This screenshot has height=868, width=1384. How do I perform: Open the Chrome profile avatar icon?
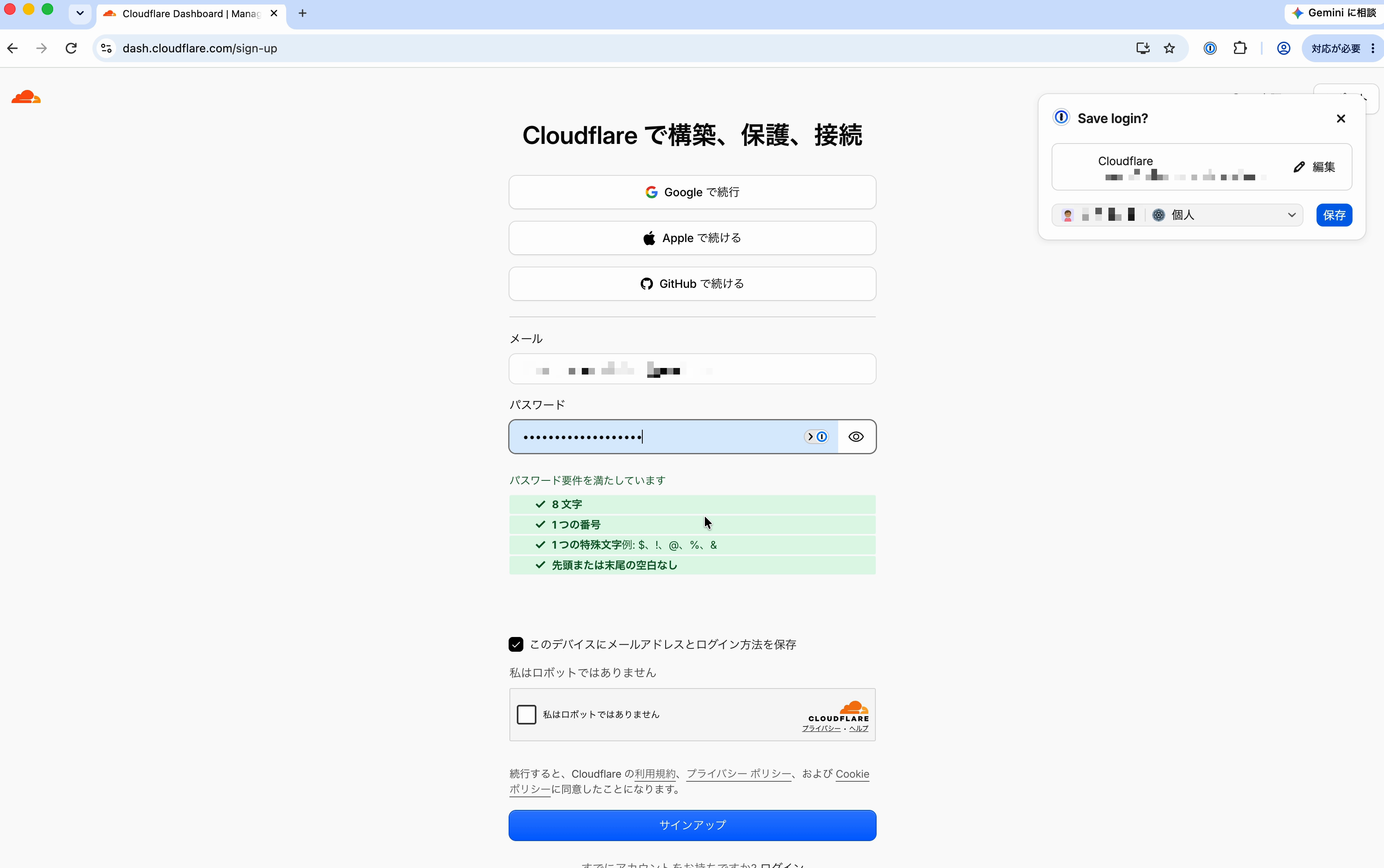[x=1283, y=48]
